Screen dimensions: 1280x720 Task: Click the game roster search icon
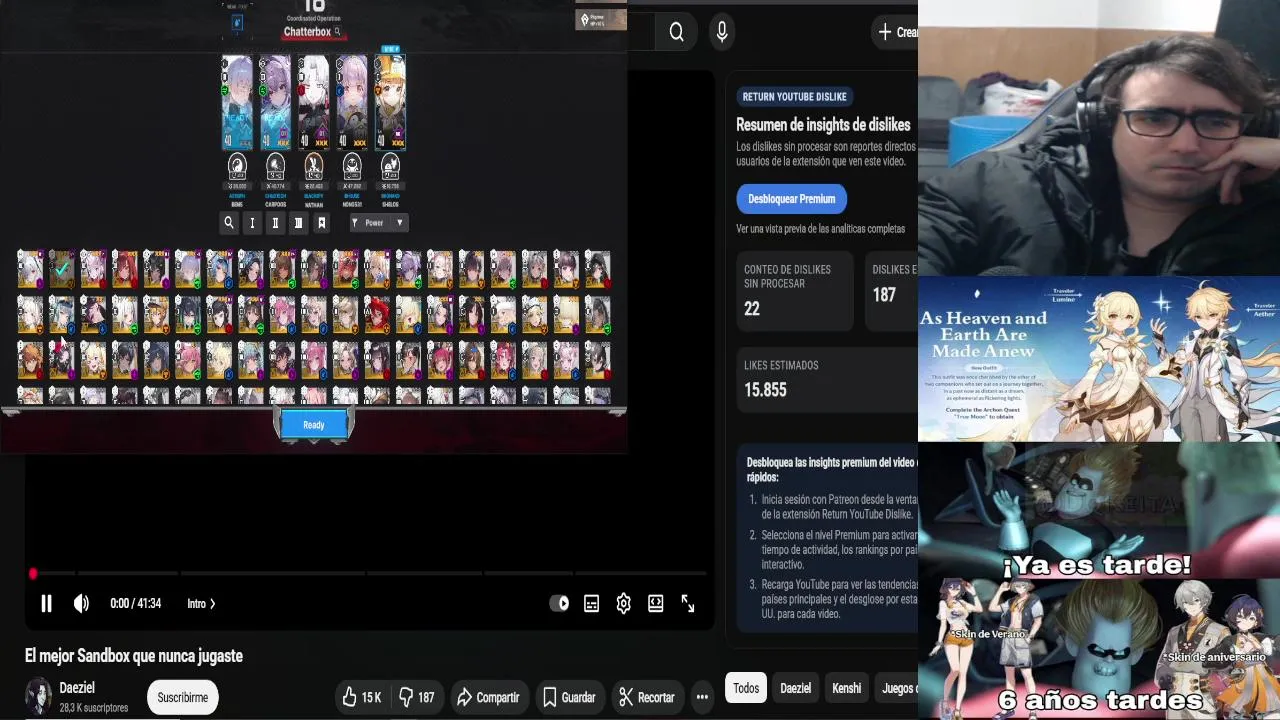(x=229, y=223)
